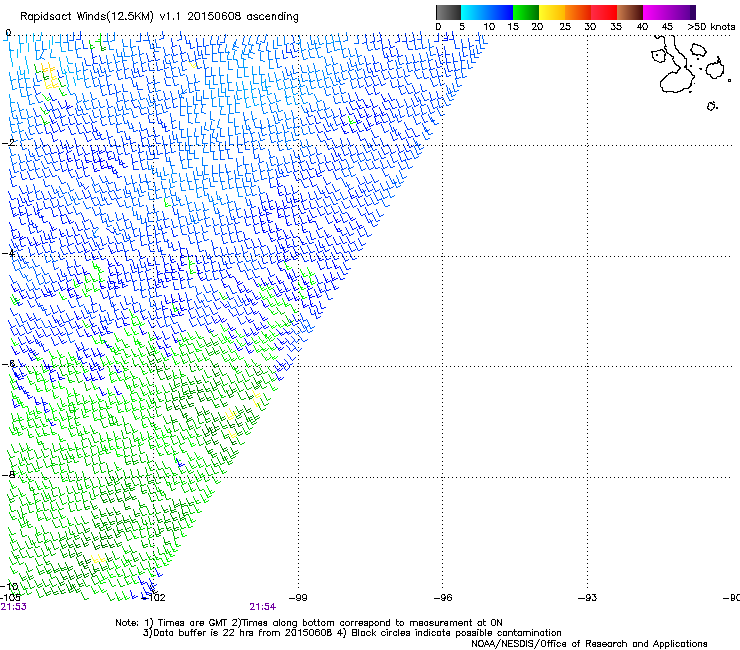740x650 pixels.
Task: Click the purple '21:53' time stamp
Action: tap(14, 607)
